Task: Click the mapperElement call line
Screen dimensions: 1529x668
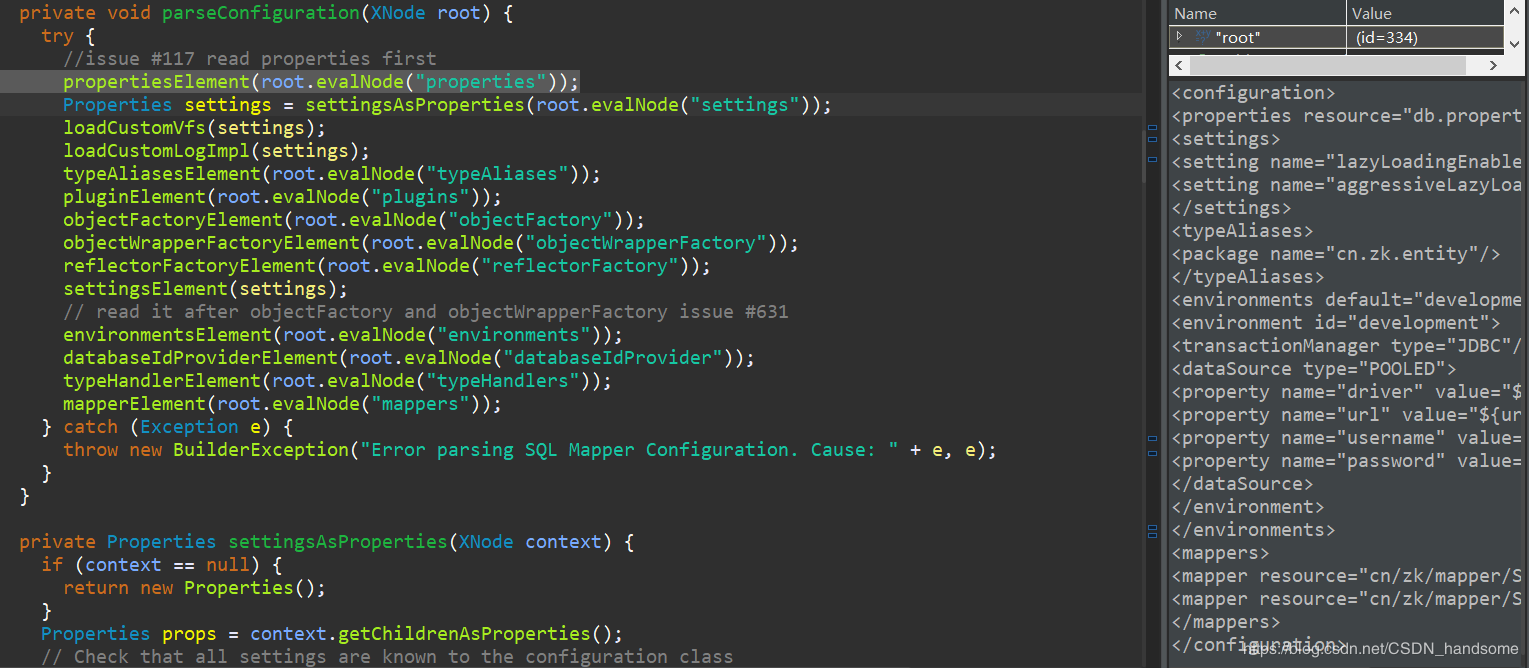Action: click(x=283, y=404)
